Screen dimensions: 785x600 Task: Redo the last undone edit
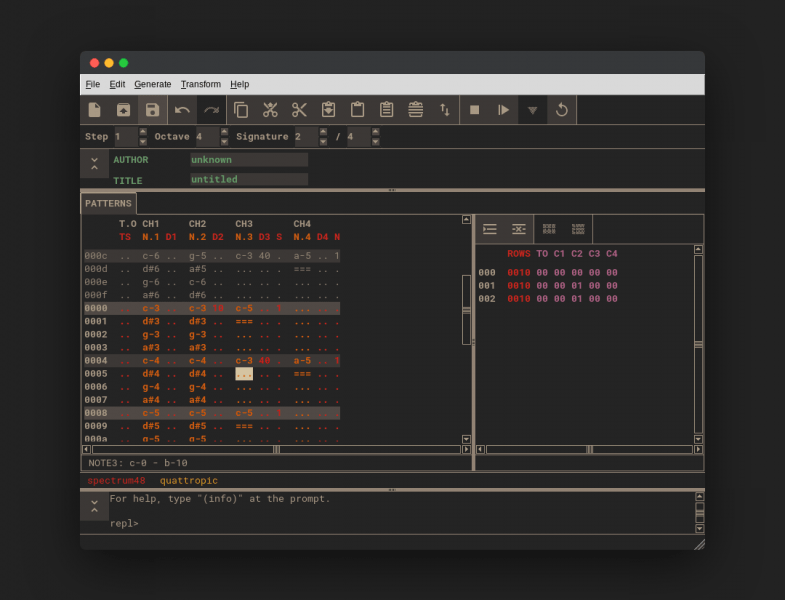(211, 110)
